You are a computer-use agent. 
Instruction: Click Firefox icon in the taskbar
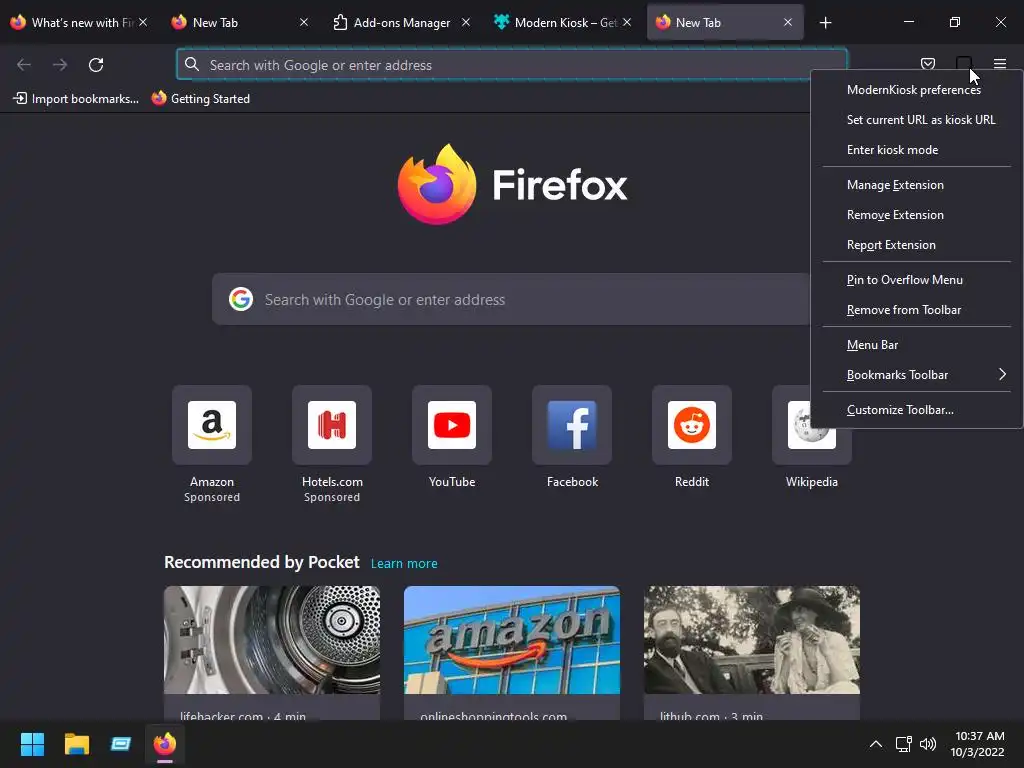click(165, 744)
